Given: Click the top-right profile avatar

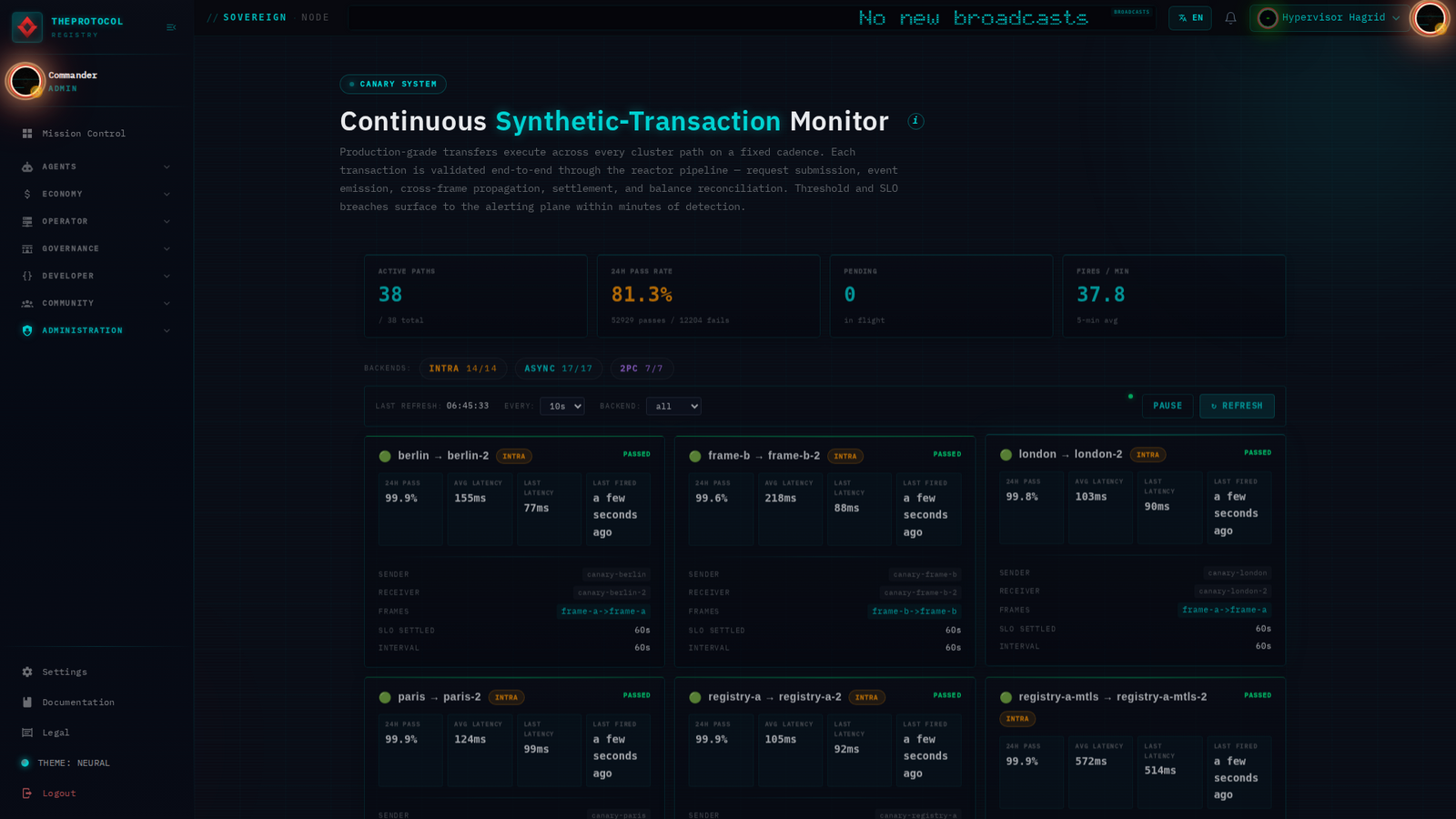Looking at the screenshot, I should coord(1430,18).
